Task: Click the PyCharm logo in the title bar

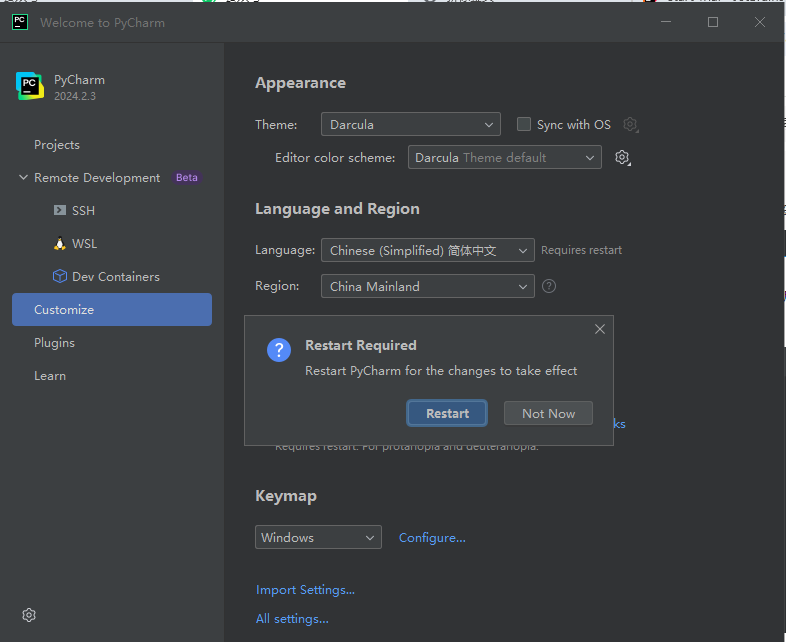Action: [x=20, y=22]
